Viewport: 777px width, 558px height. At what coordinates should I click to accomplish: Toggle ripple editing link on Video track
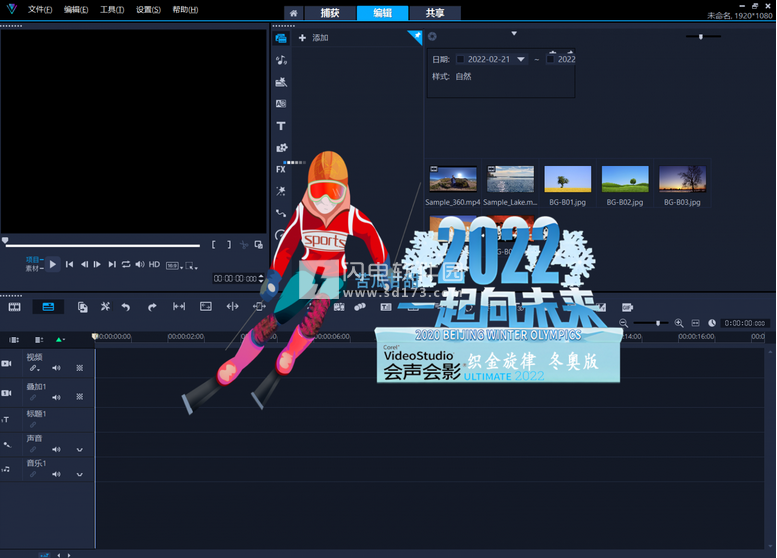[34, 368]
